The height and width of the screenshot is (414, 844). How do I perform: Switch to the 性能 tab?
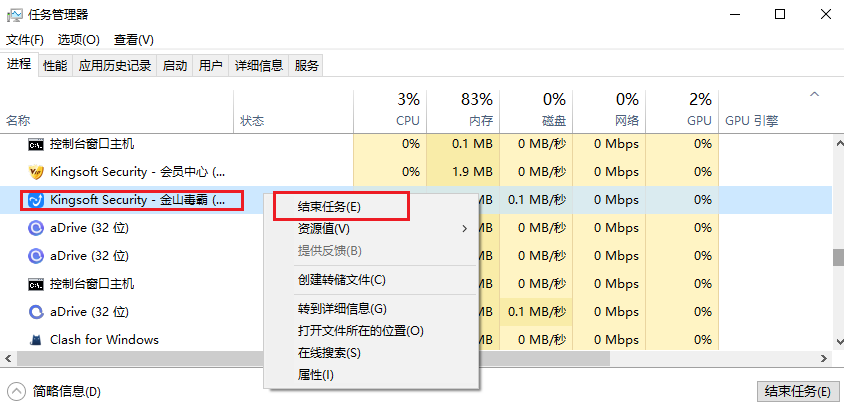coord(55,66)
